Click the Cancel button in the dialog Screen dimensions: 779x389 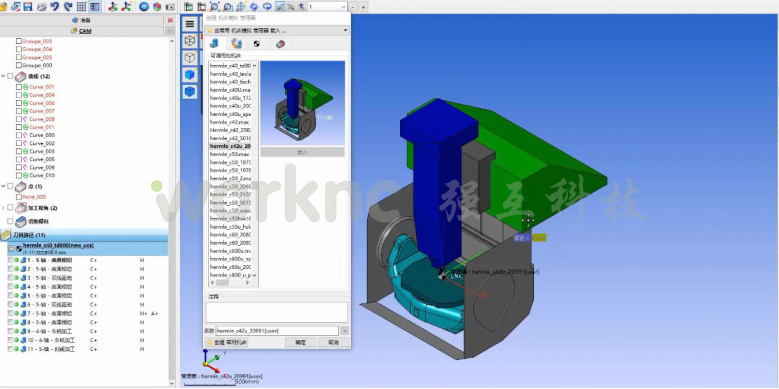(x=333, y=342)
